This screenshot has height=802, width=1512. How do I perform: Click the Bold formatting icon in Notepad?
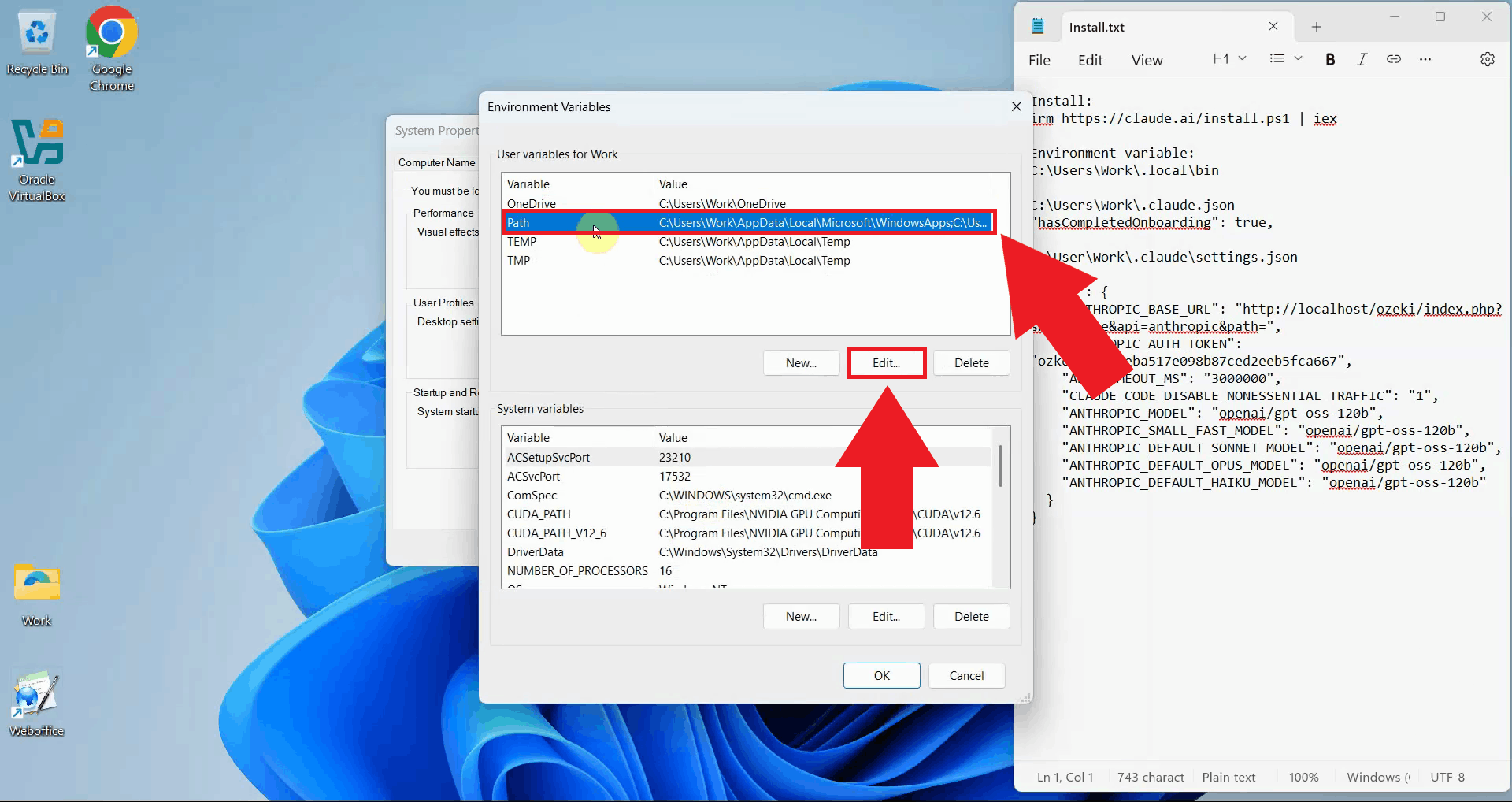point(1330,59)
